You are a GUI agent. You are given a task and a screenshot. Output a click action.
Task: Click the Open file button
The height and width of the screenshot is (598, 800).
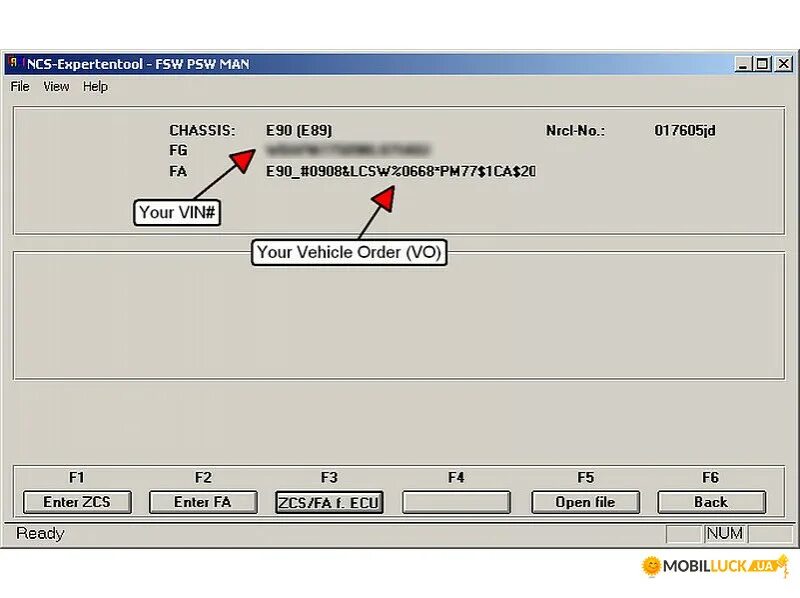tap(585, 502)
